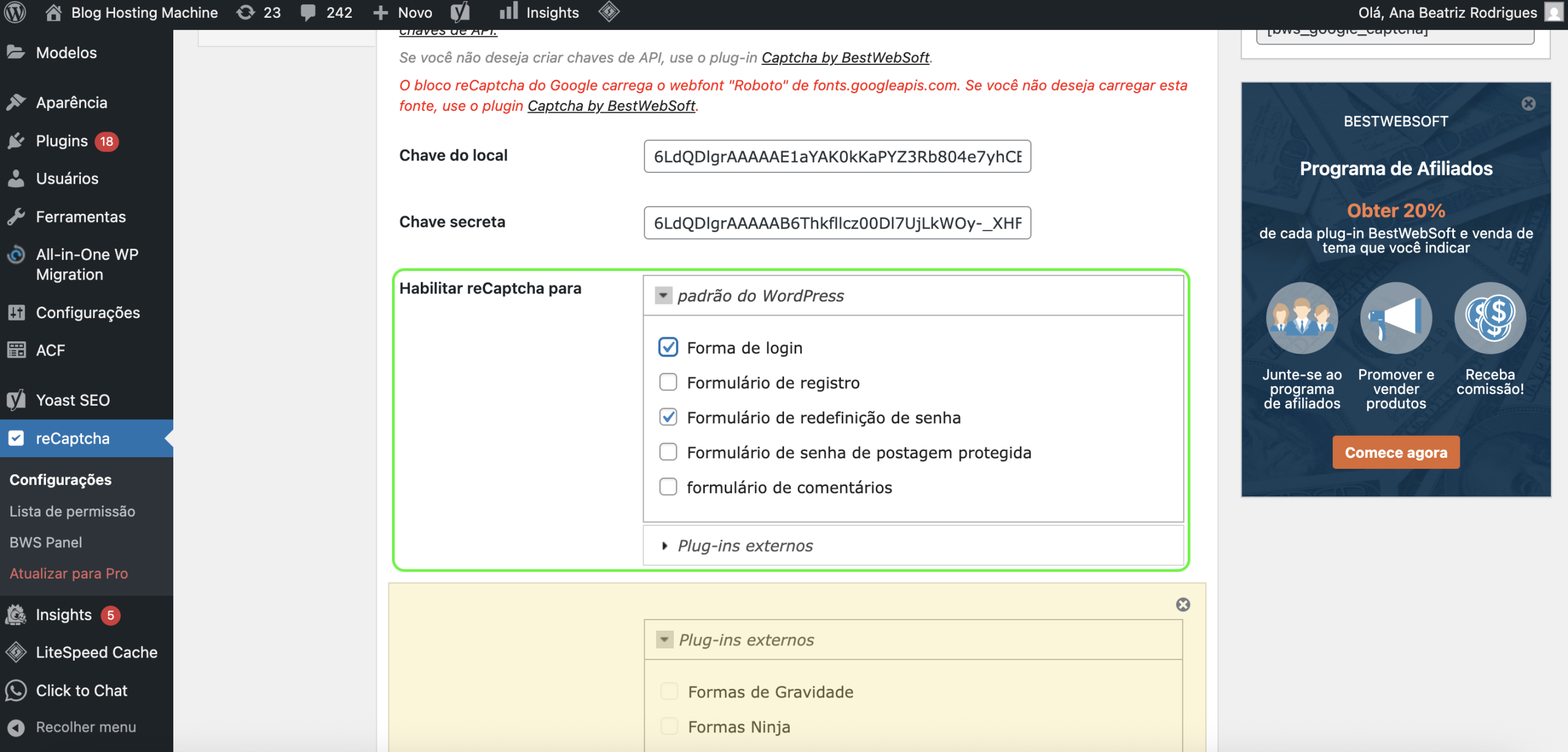The height and width of the screenshot is (752, 1568).
Task: Click the megaphone Promover e vender icon
Action: pyautogui.click(x=1396, y=318)
